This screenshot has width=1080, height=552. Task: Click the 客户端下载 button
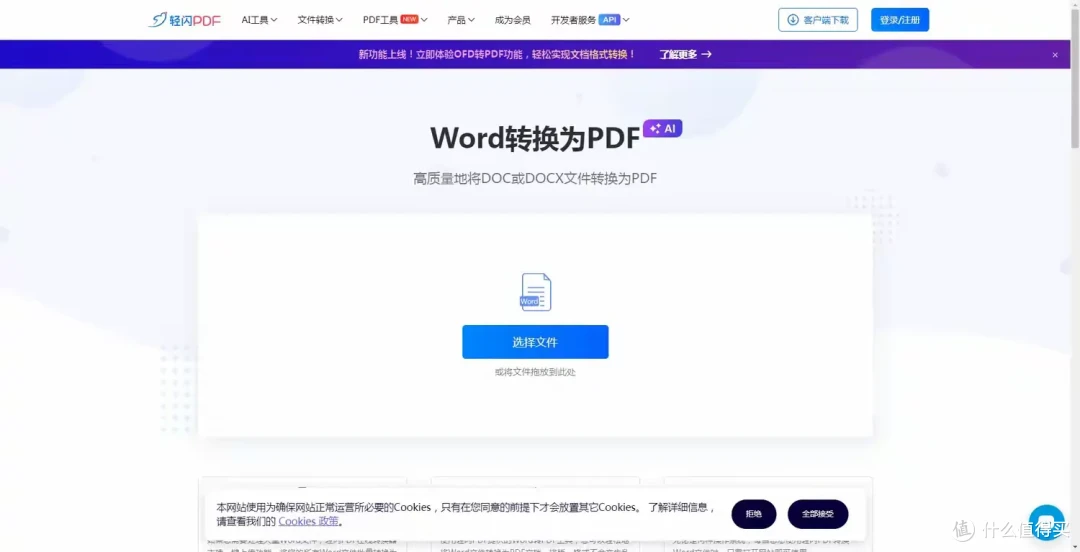point(818,20)
